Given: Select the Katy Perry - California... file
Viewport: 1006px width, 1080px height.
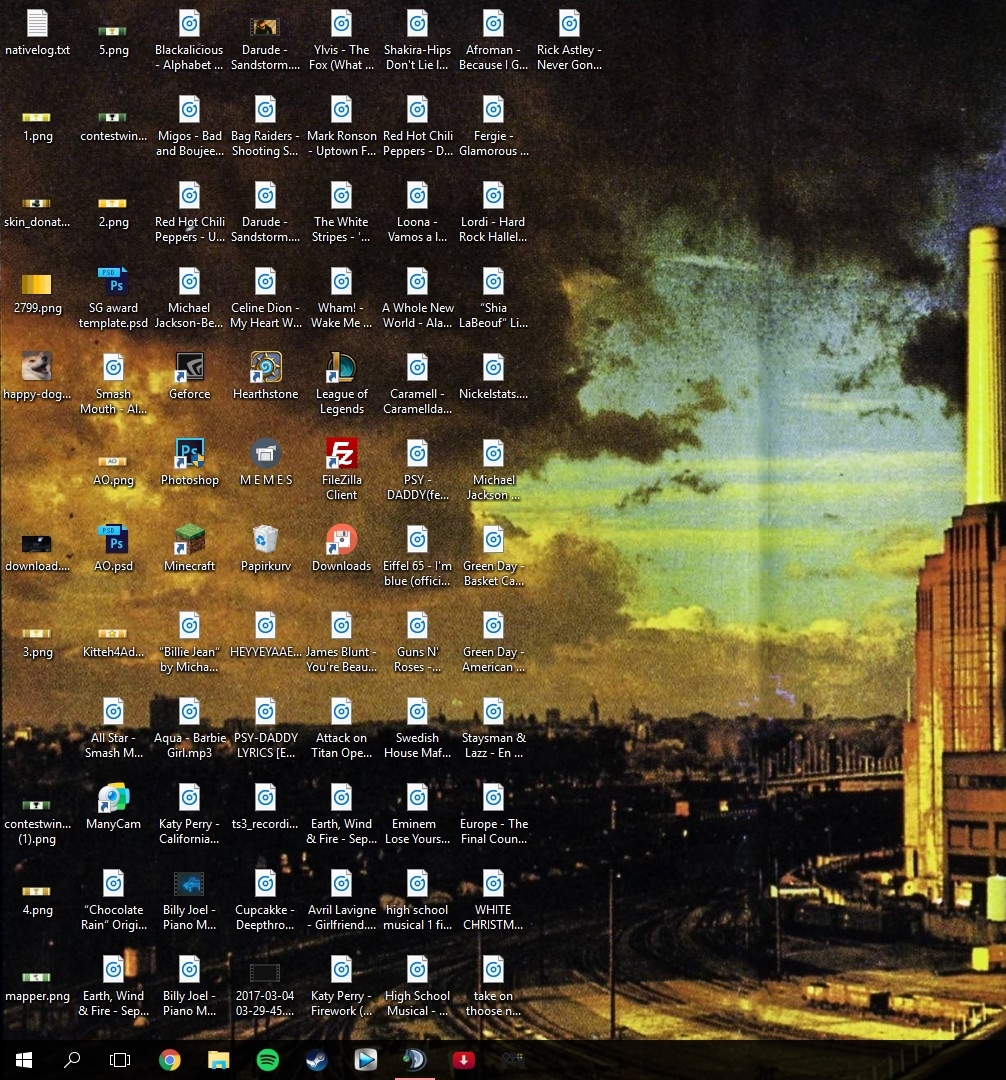Looking at the screenshot, I should 189,813.
